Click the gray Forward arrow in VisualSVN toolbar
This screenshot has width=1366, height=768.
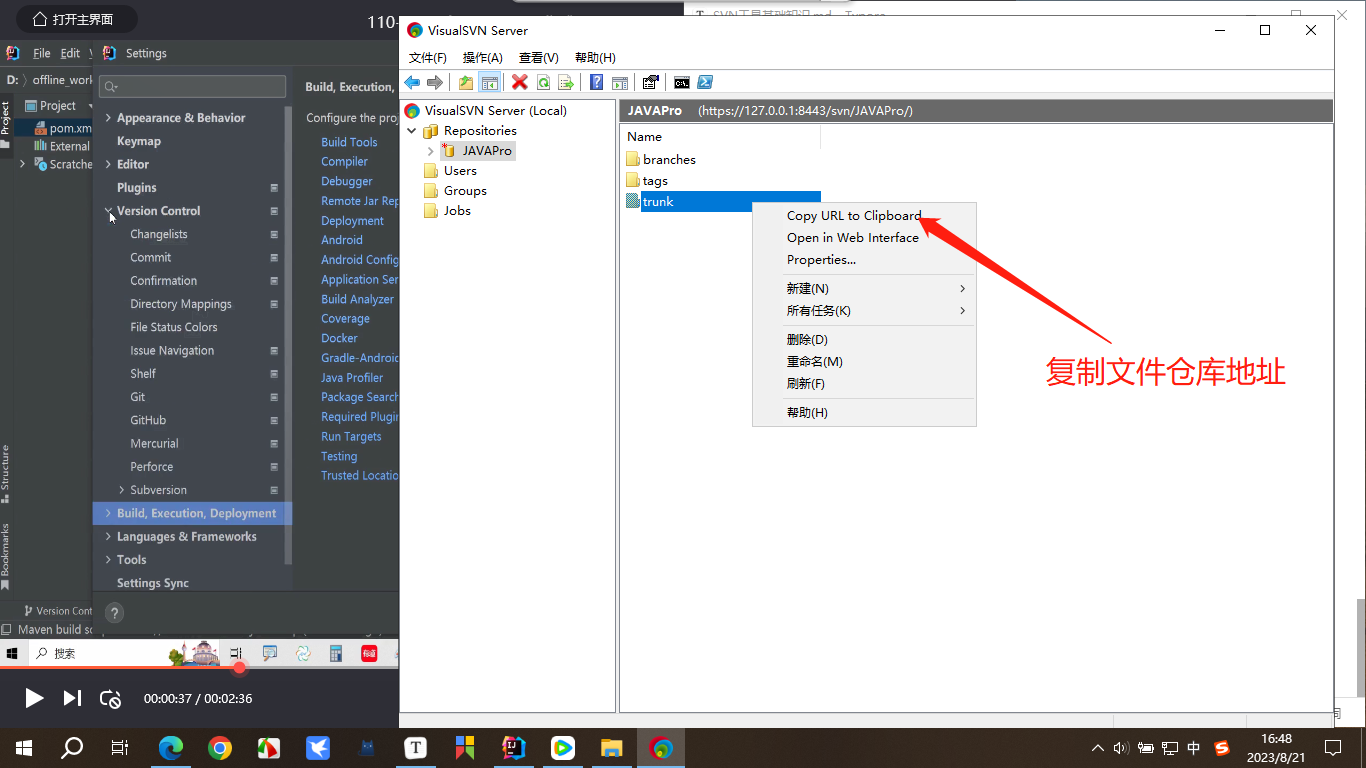(435, 82)
